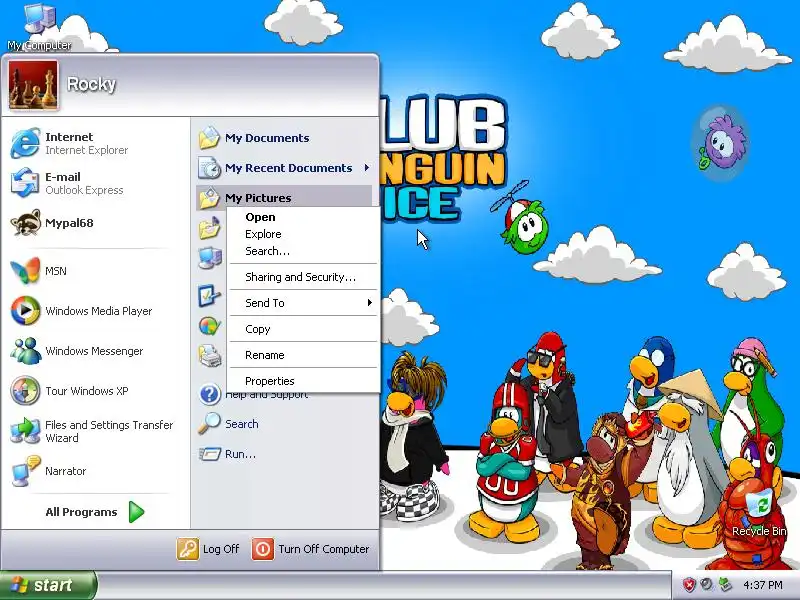This screenshot has height=600, width=800.
Task: Open the MSN butterfly icon
Action: pos(25,271)
